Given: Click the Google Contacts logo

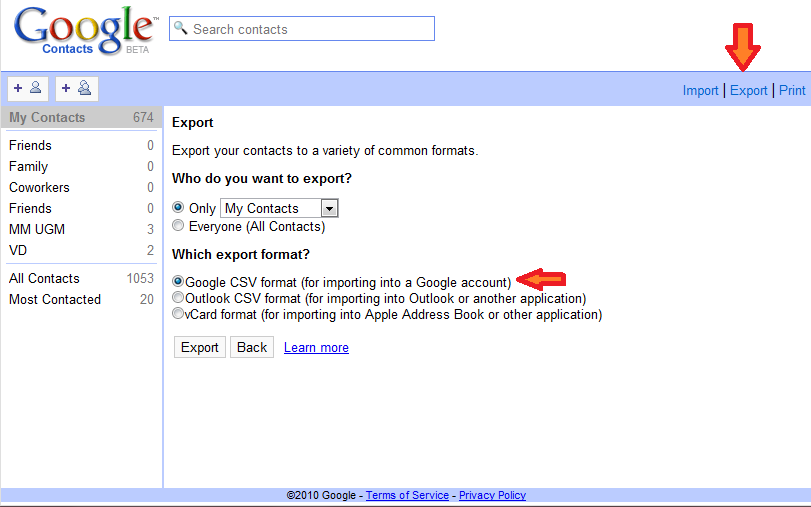Looking at the screenshot, I should pyautogui.click(x=84, y=31).
